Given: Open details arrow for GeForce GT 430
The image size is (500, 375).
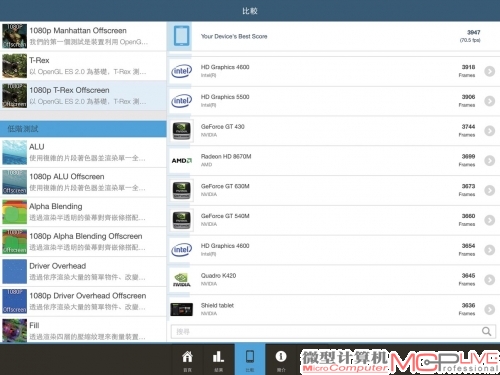Looking at the screenshot, I should pos(490,131).
